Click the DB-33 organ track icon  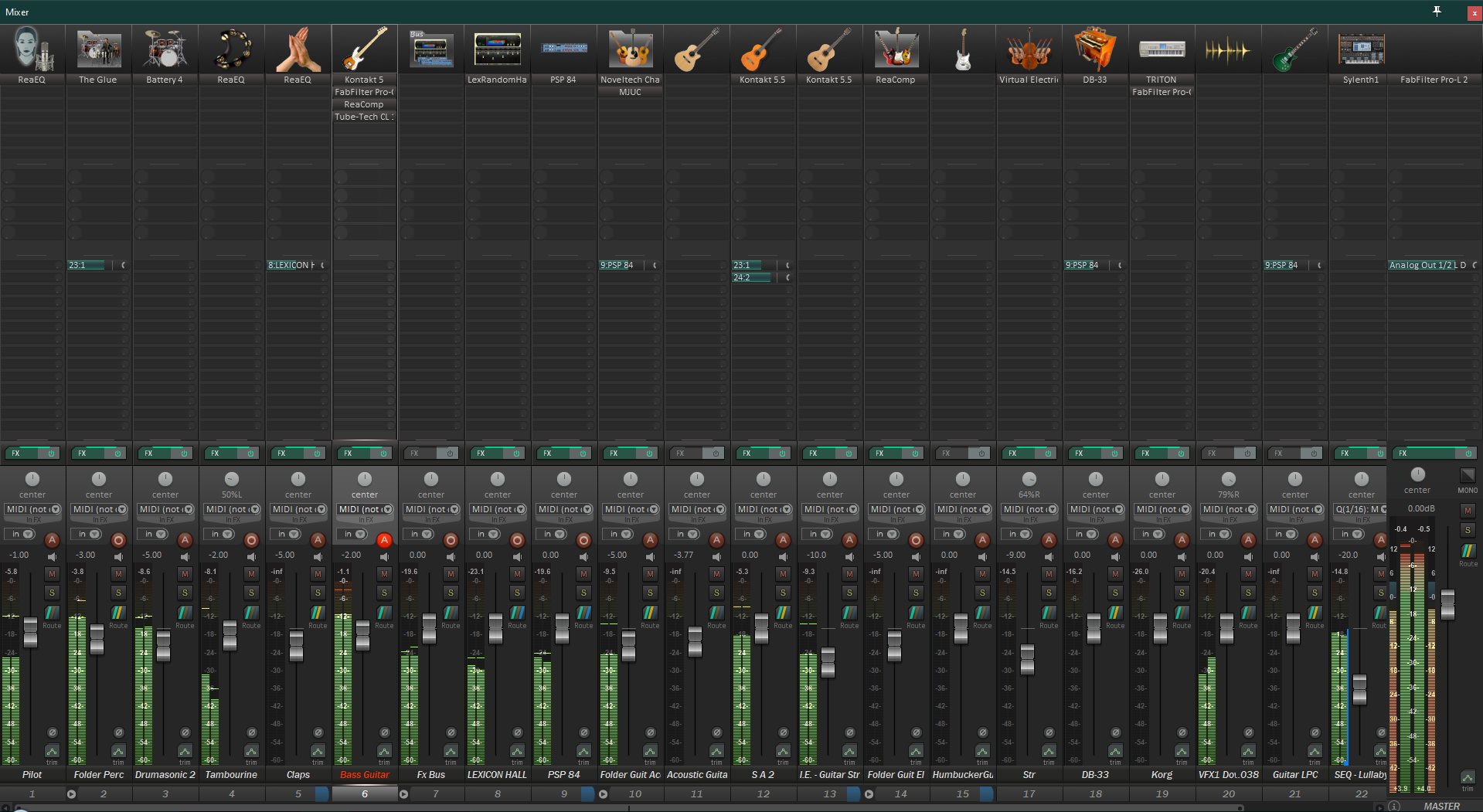coord(1095,49)
